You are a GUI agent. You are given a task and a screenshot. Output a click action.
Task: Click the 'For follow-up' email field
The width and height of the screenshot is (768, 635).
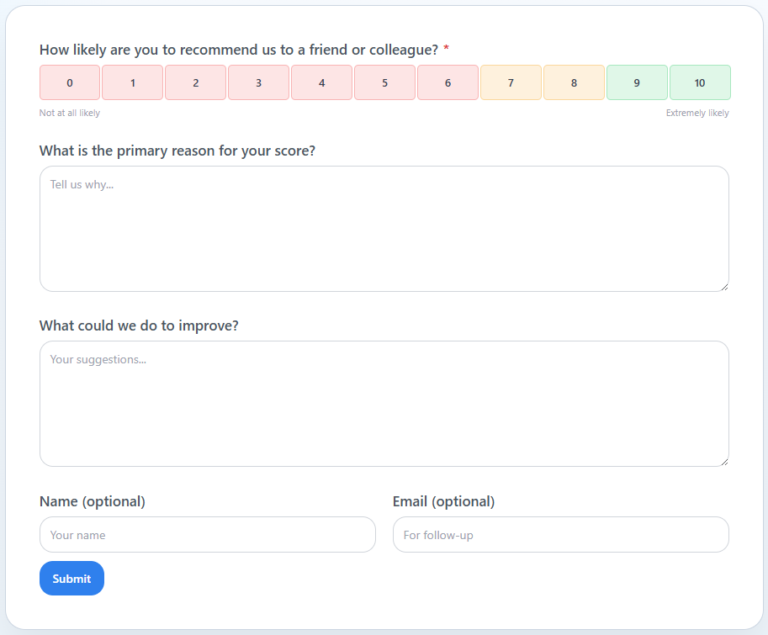coord(561,535)
